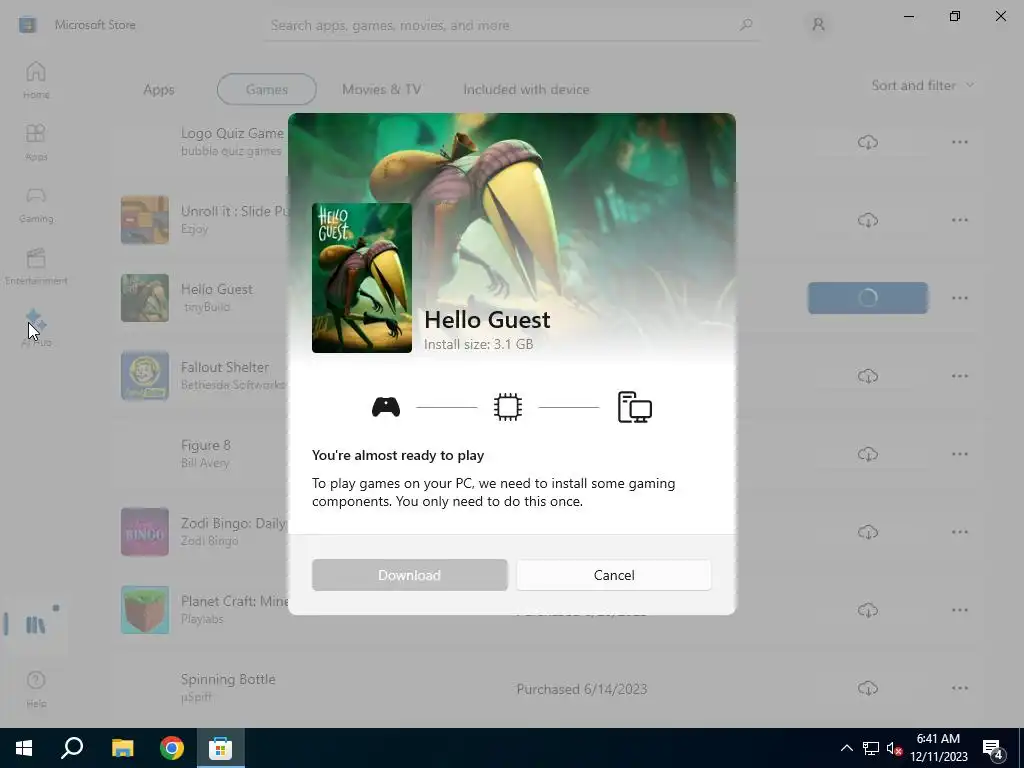Viewport: 1024px width, 768px height.
Task: Open the Home section in sidebar
Action: click(36, 80)
